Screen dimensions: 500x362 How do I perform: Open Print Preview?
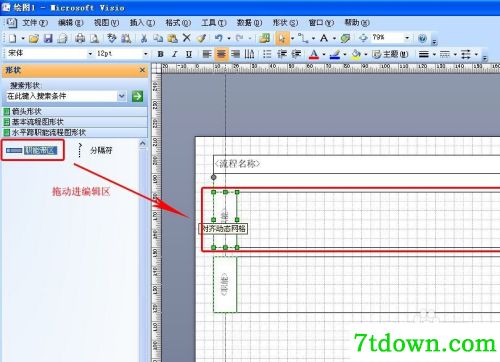95,38
